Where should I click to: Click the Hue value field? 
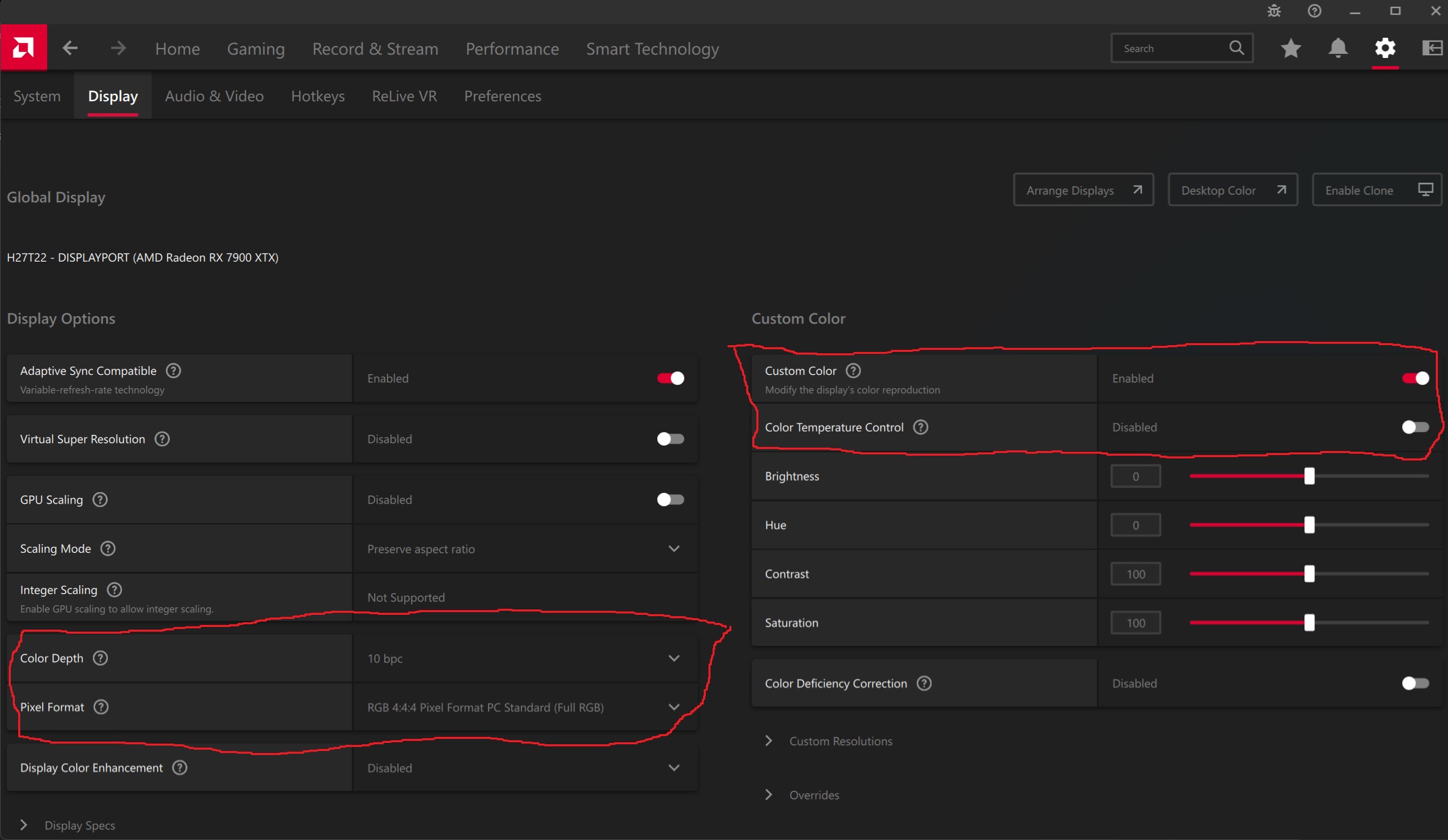click(x=1136, y=524)
